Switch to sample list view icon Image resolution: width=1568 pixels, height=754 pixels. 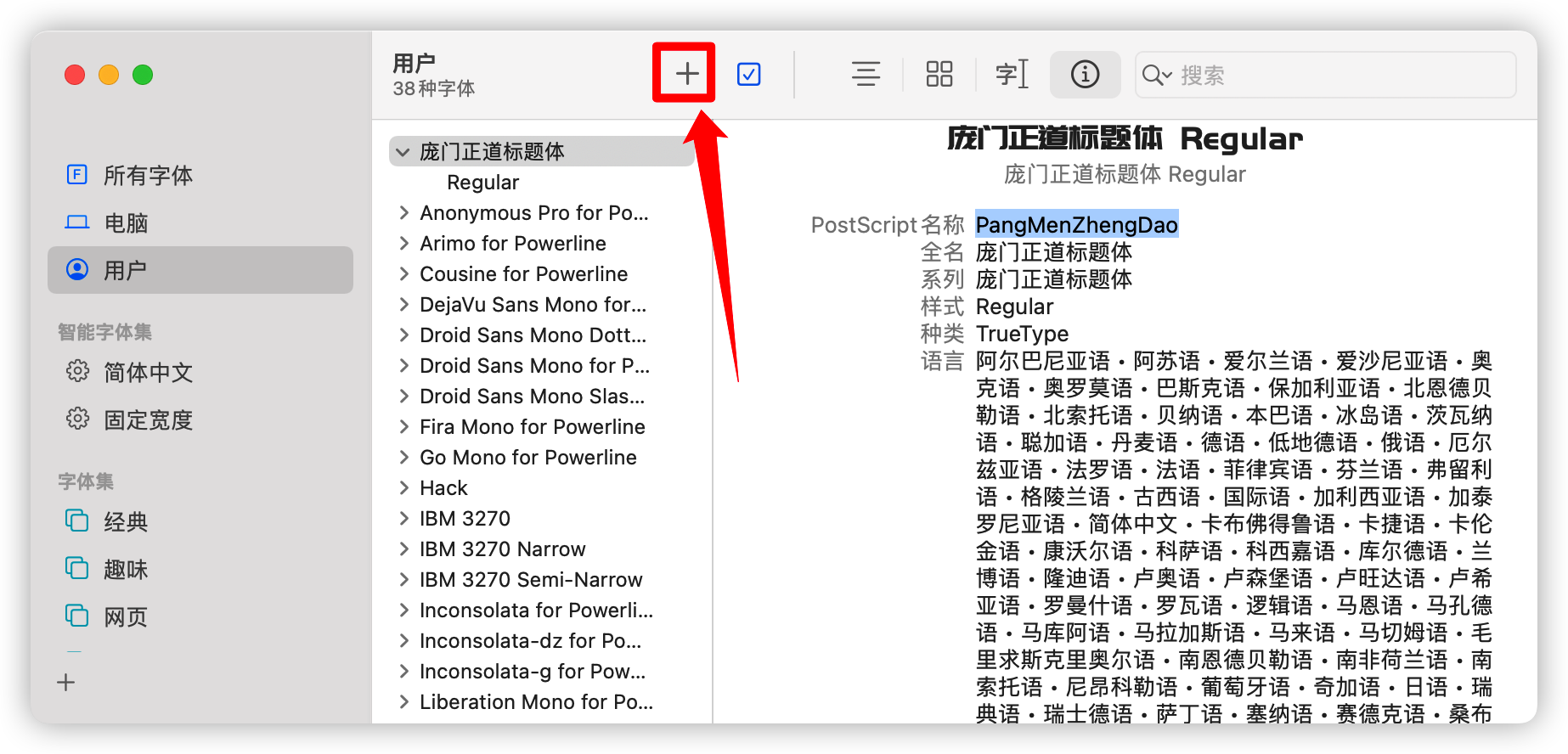pyautogui.click(x=866, y=75)
